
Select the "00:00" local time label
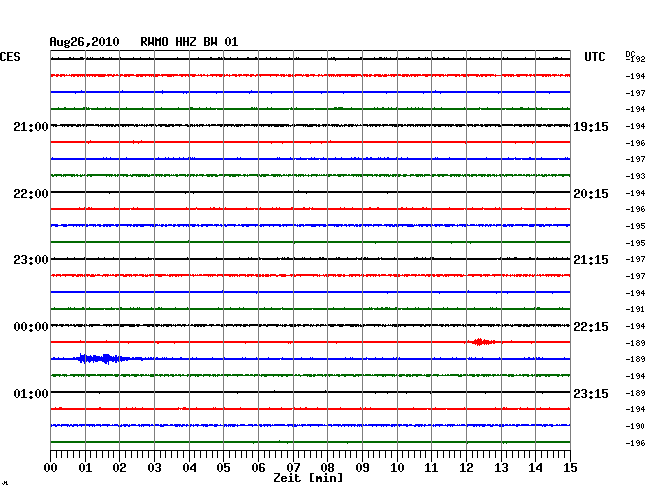coord(31,327)
